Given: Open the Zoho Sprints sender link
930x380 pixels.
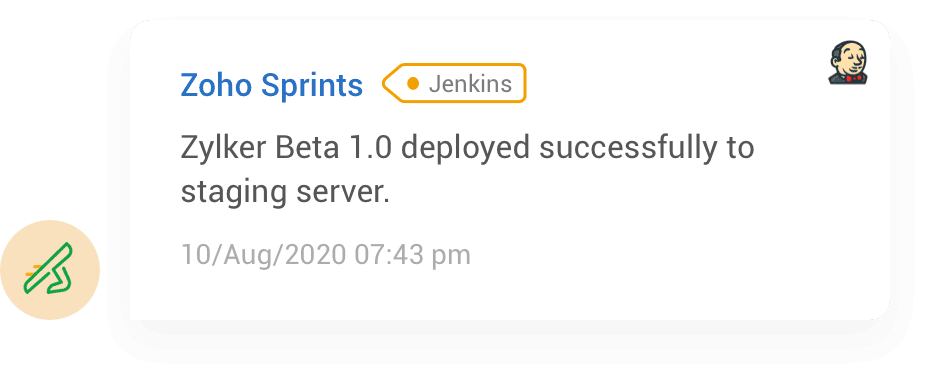Looking at the screenshot, I should coord(272,85).
